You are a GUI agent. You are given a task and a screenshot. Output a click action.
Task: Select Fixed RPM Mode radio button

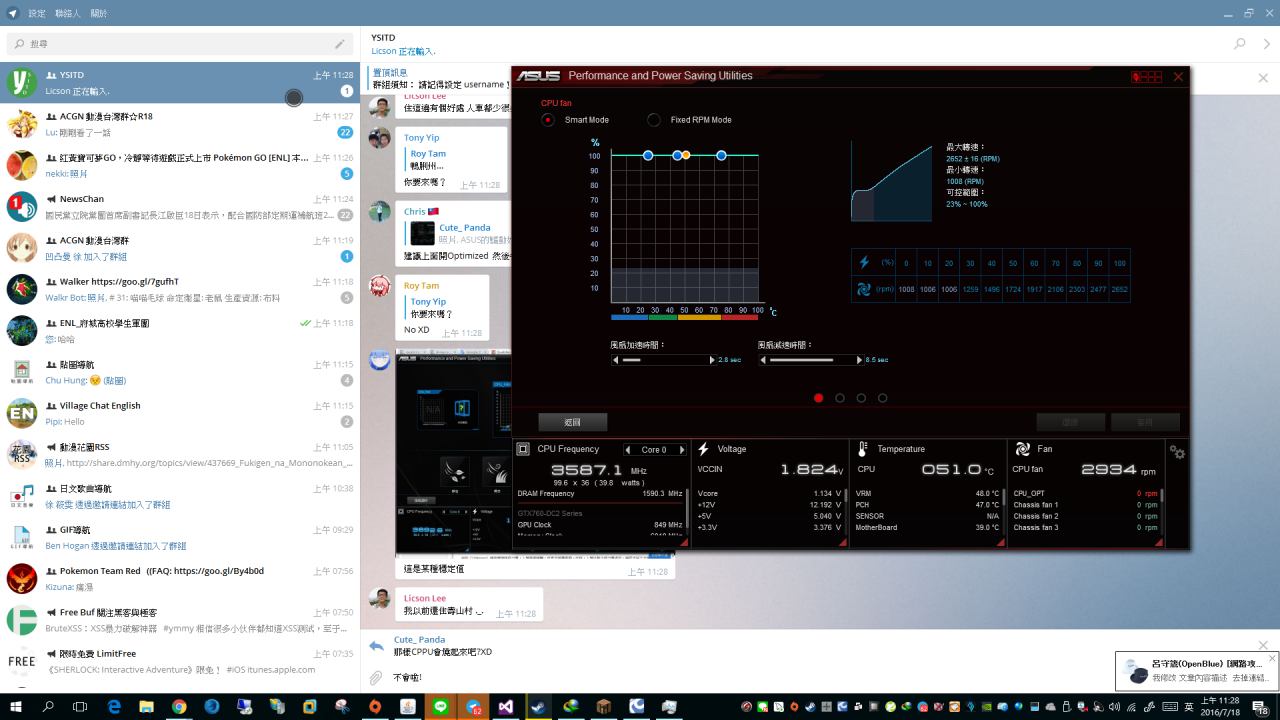tap(654, 120)
